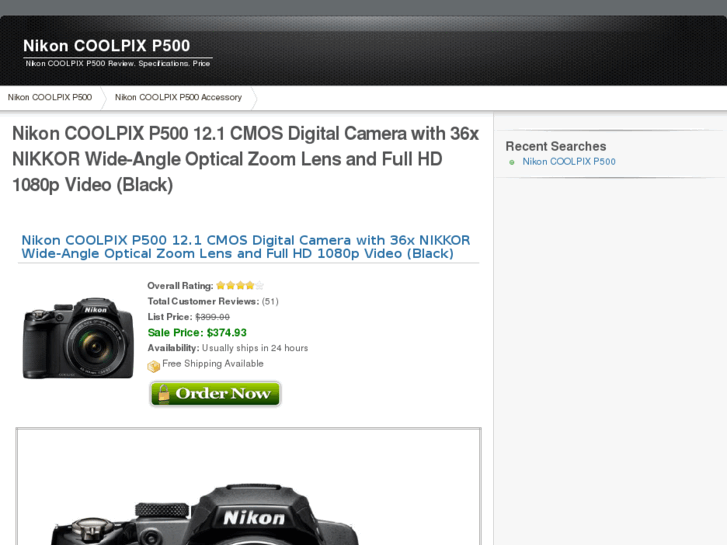
Task: Click the padlock icon on Order Now
Action: pos(163,393)
